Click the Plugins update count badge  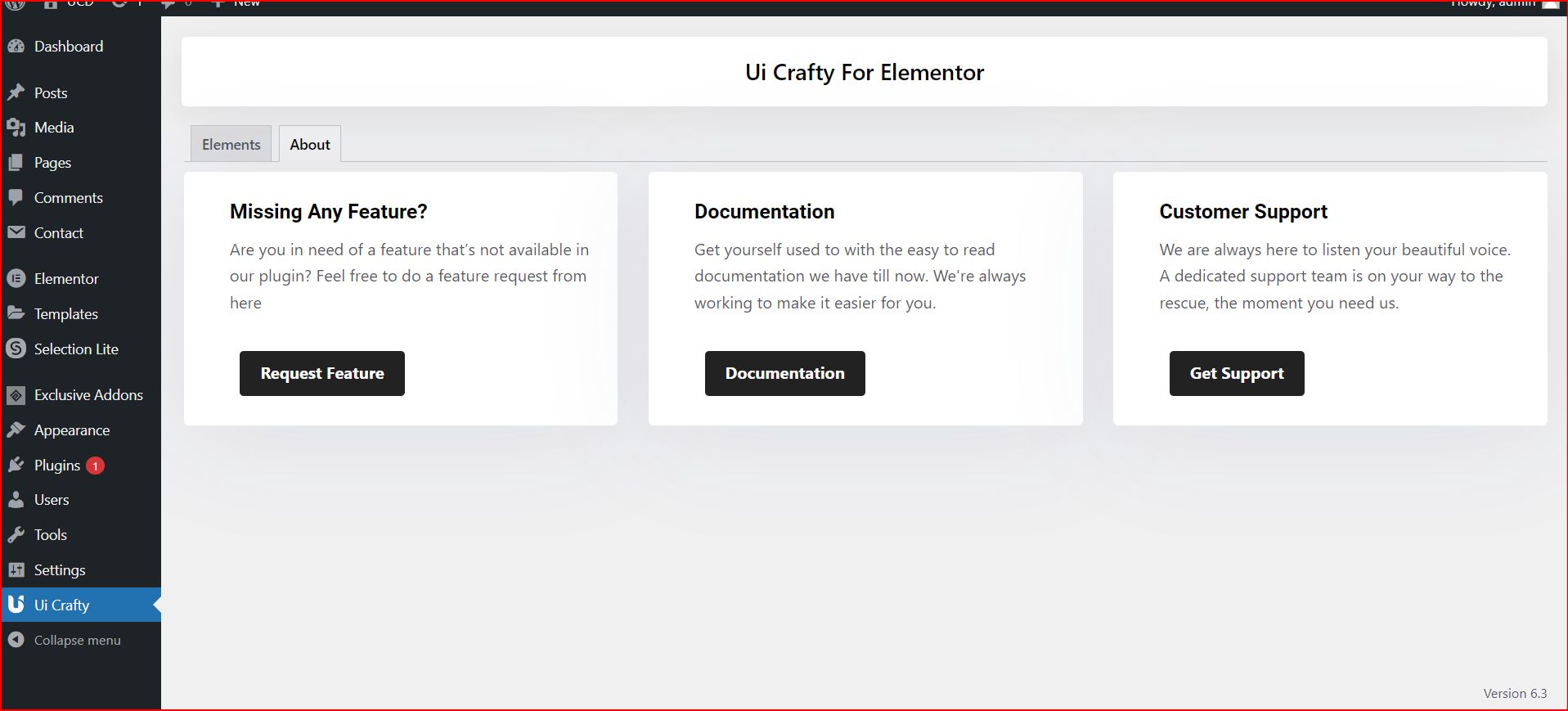95,466
